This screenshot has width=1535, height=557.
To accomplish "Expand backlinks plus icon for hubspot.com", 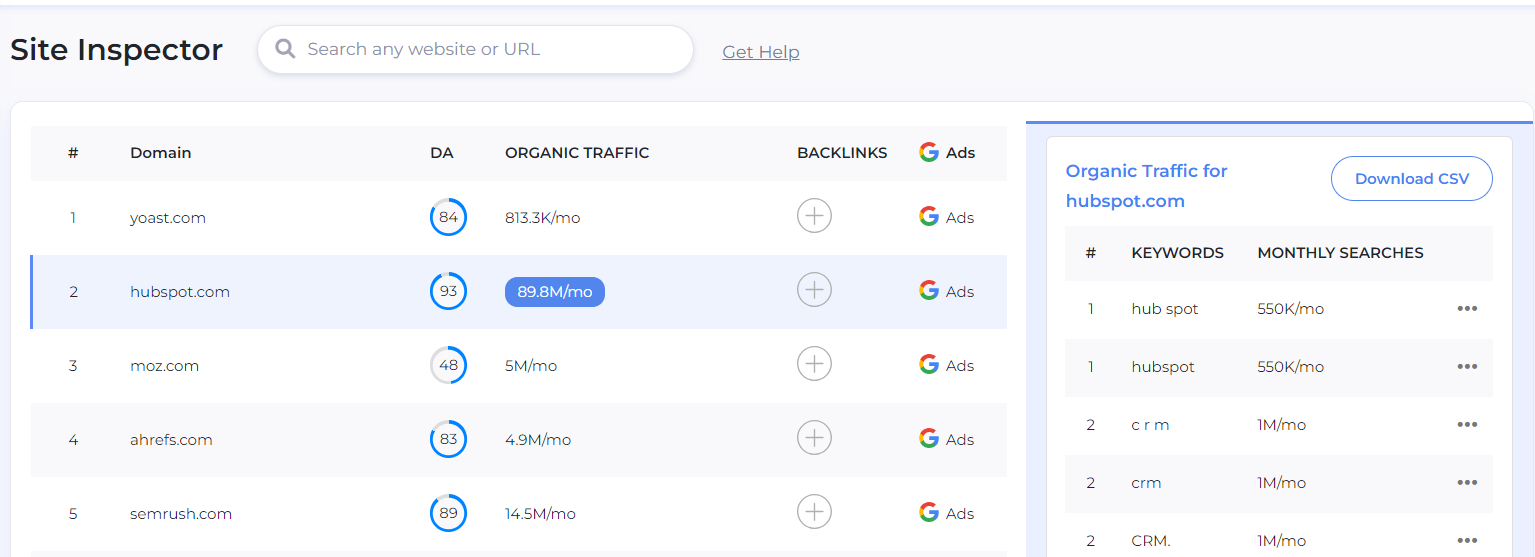I will pyautogui.click(x=814, y=290).
